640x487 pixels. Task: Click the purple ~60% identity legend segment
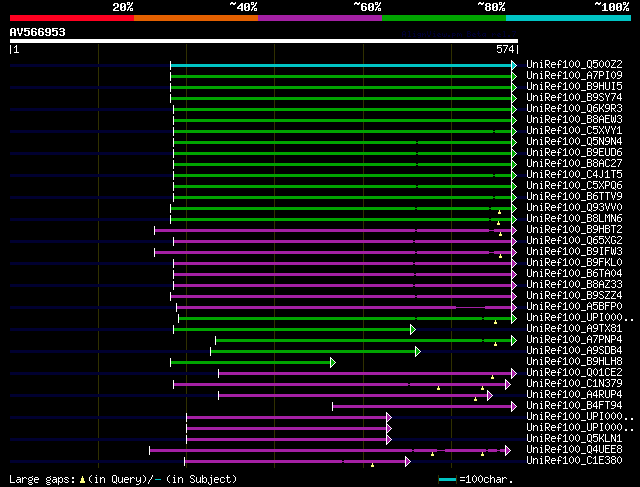click(x=319, y=18)
